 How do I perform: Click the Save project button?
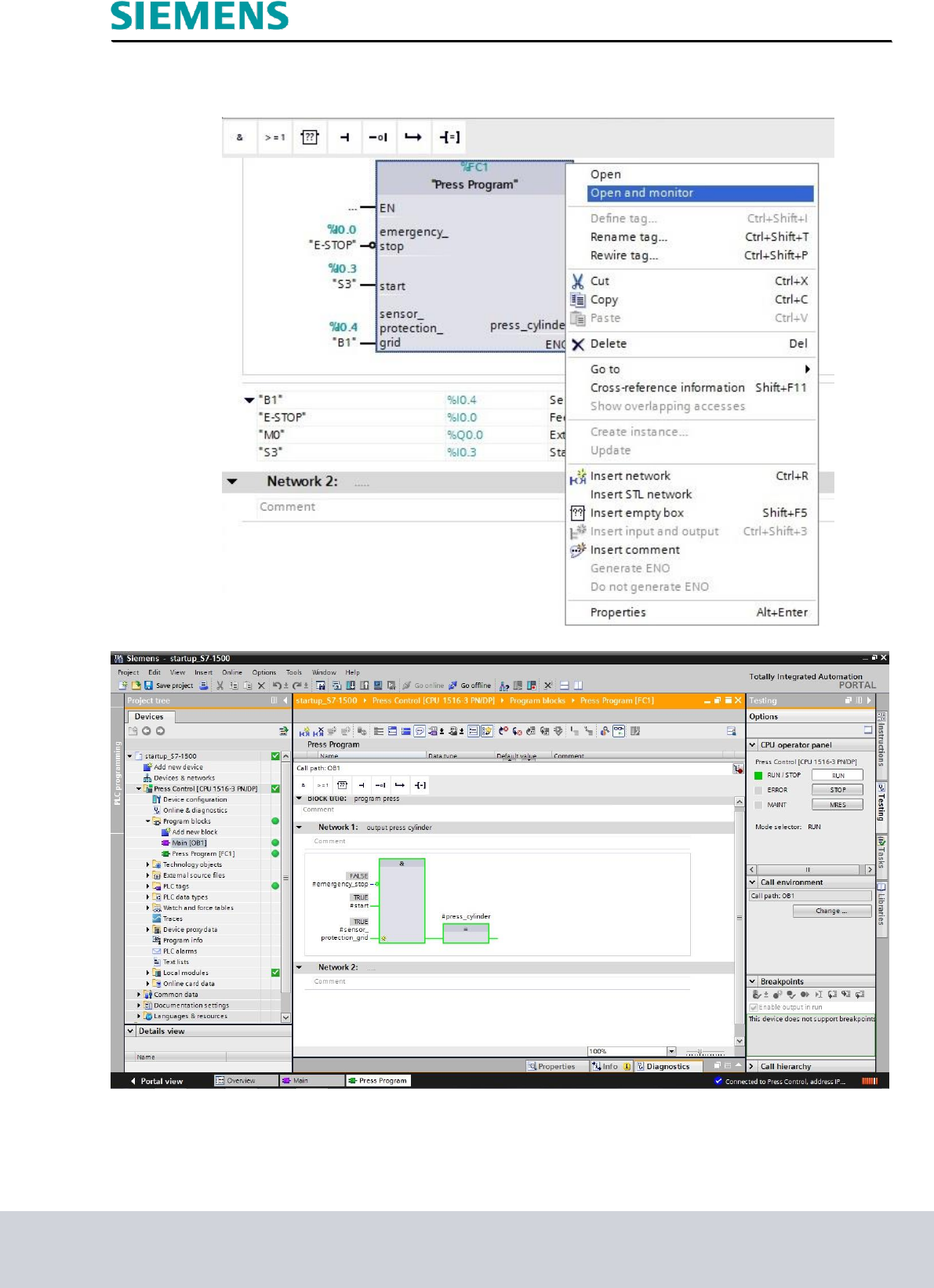(169, 686)
